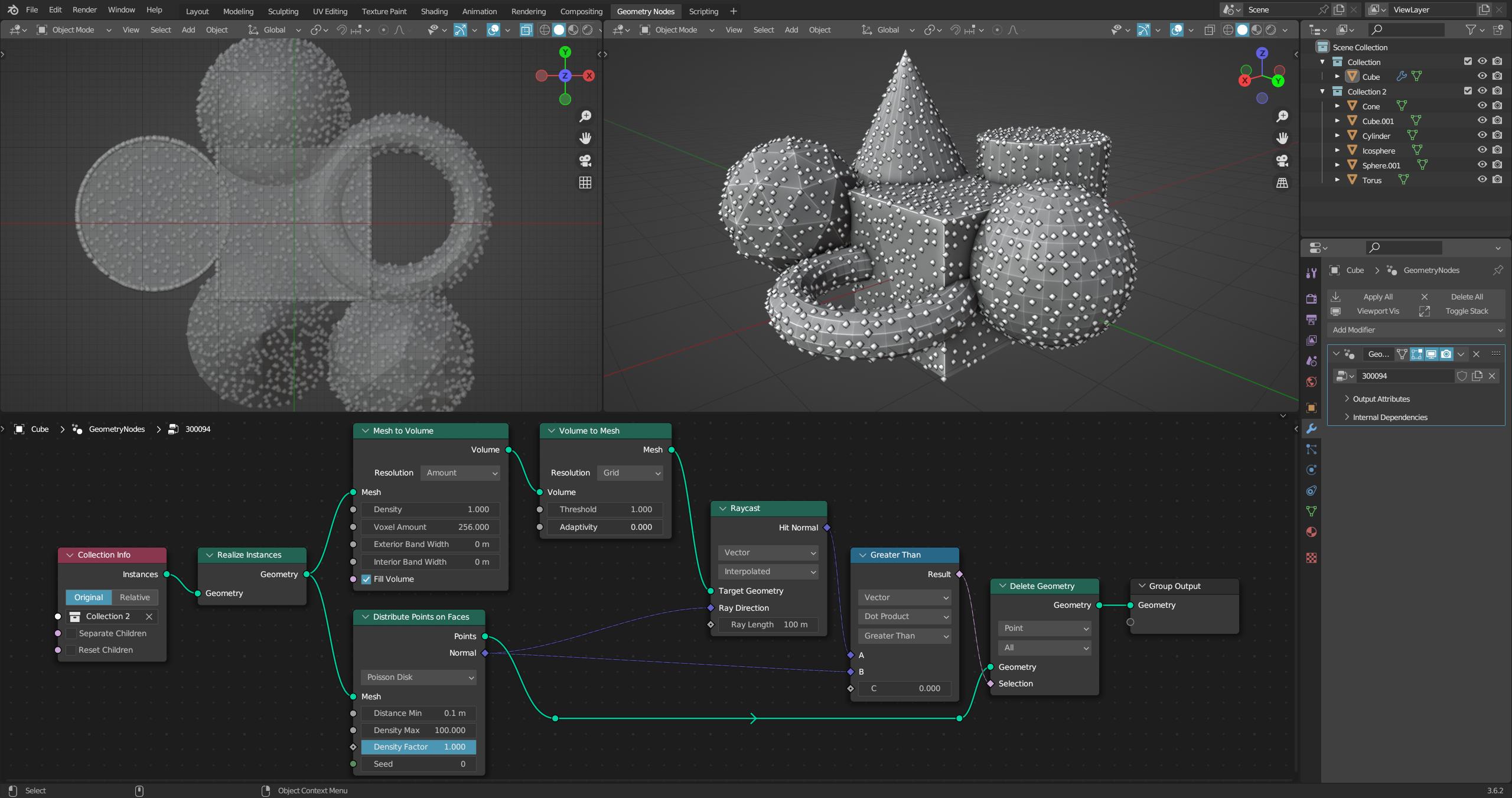
Task: Open the Dot Product mode dropdown
Action: [x=904, y=616]
